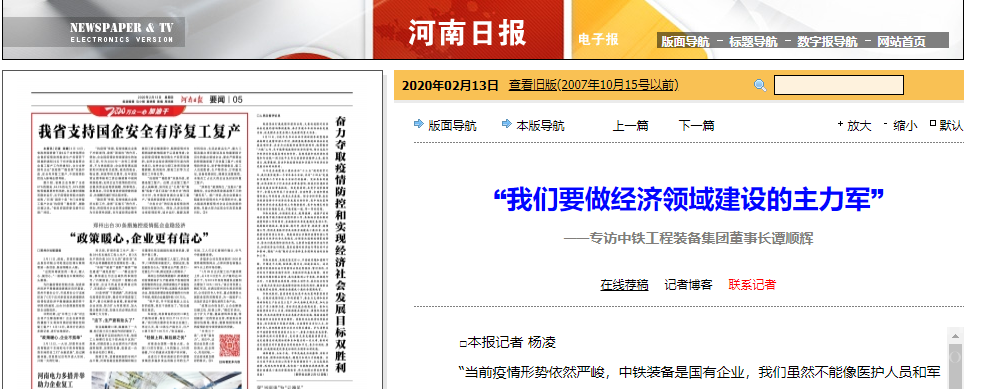Click the search input field
Screen dimensions: 996x389
click(838, 85)
